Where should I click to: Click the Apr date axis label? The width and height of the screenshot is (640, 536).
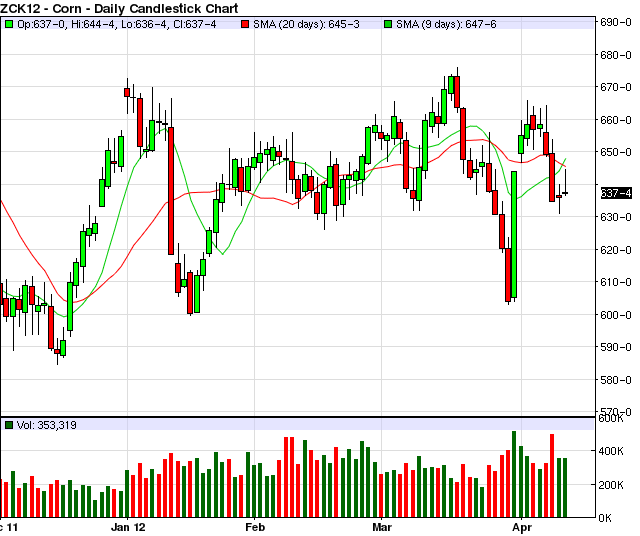522,527
